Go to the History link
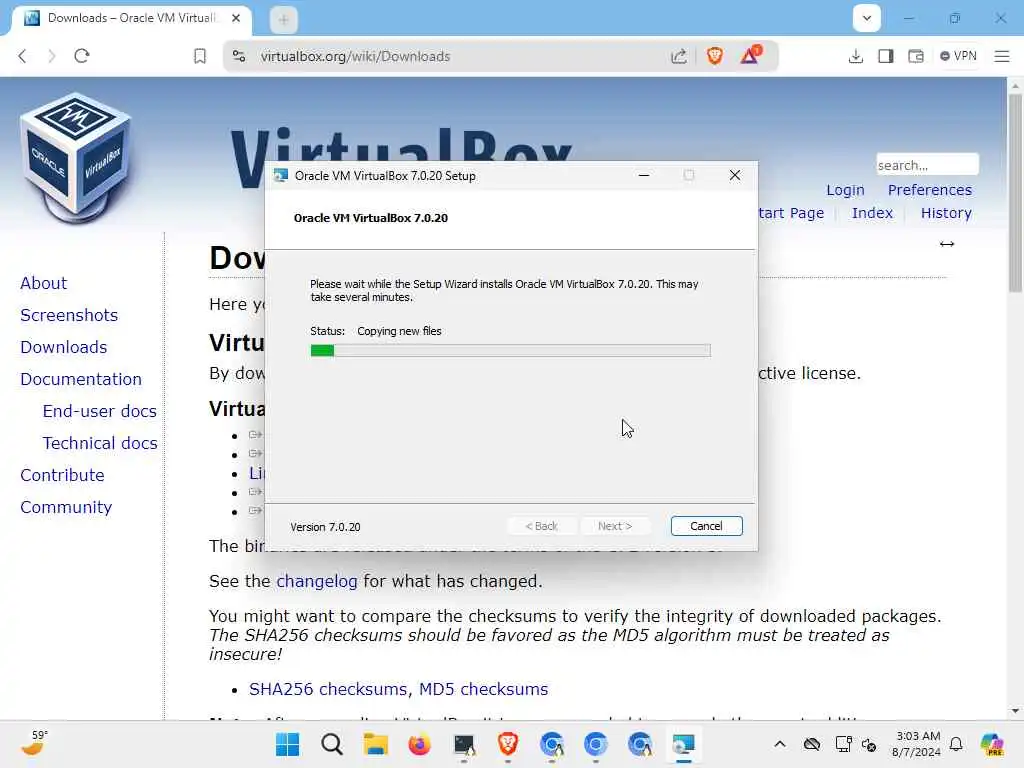 946,213
